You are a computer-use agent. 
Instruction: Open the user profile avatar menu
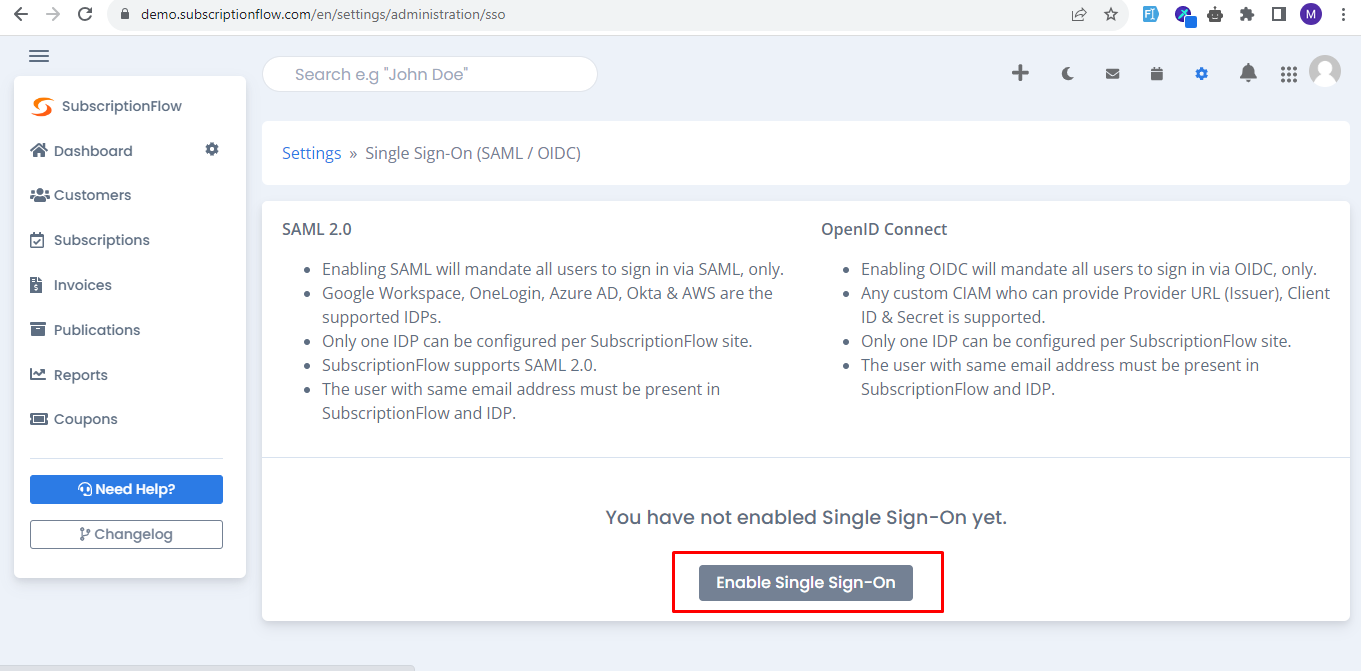click(x=1325, y=71)
